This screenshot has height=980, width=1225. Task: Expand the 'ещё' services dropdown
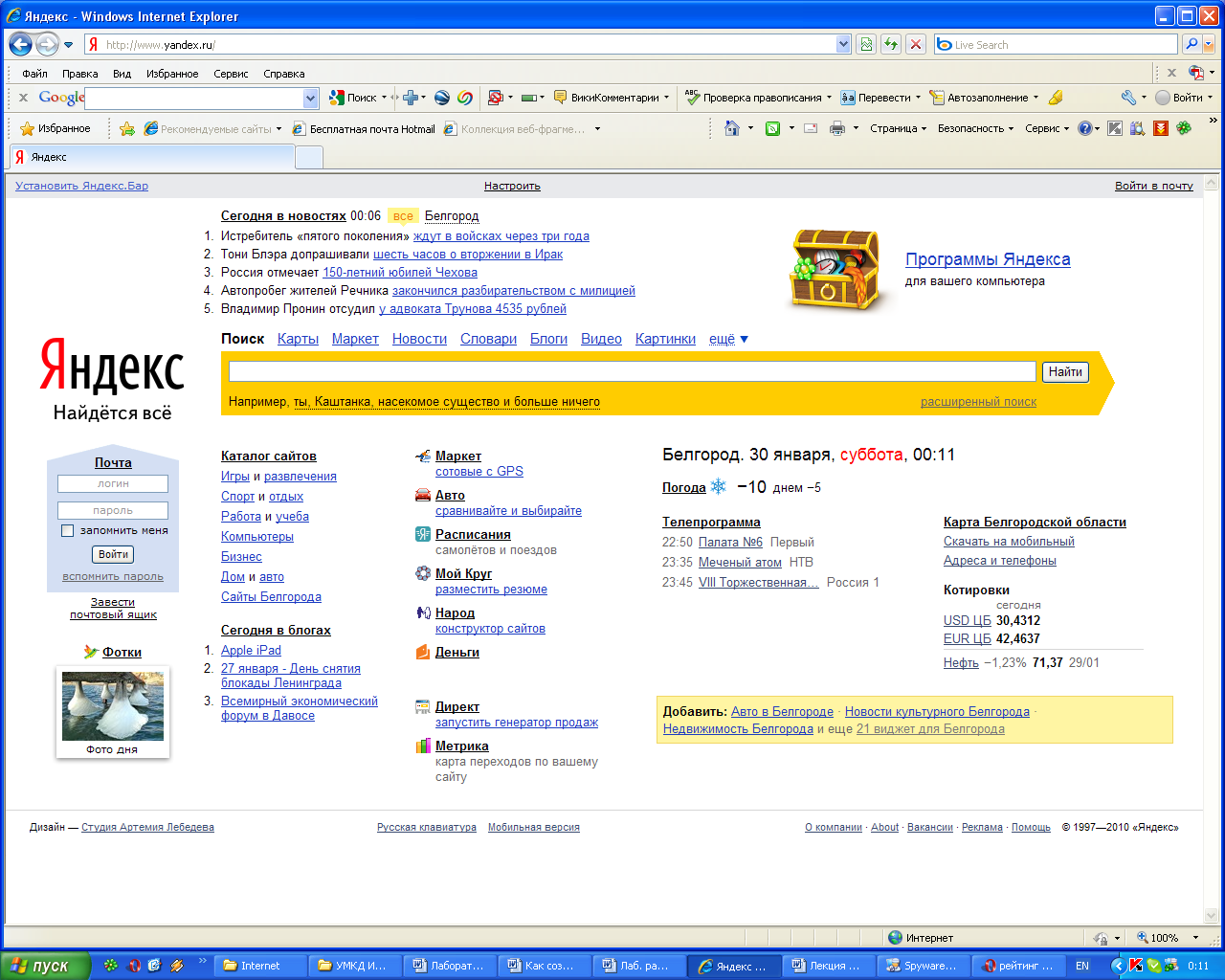pyautogui.click(x=728, y=339)
